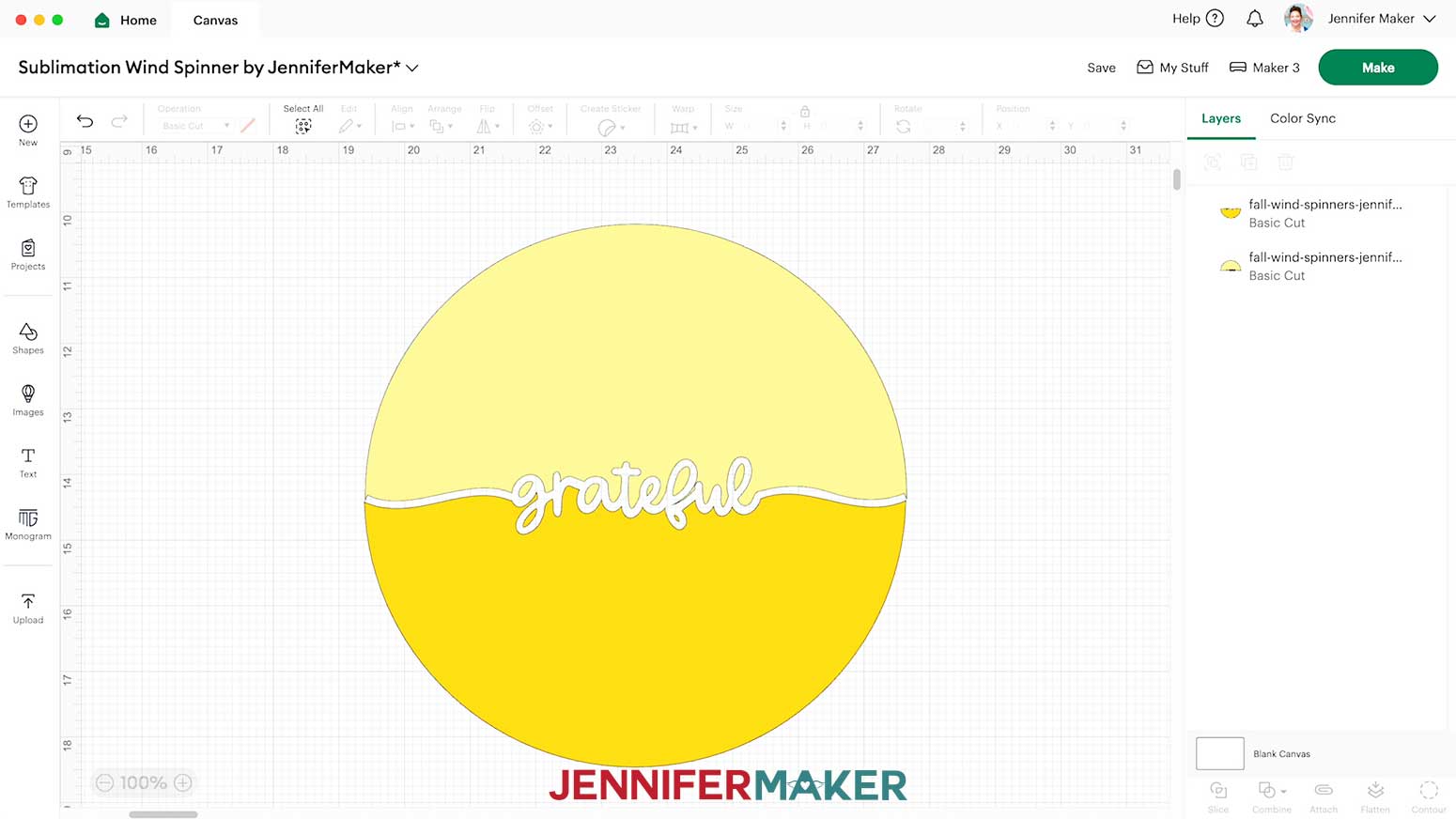Viewport: 1456px width, 819px height.
Task: Click the Height size stepper
Action: 860,126
